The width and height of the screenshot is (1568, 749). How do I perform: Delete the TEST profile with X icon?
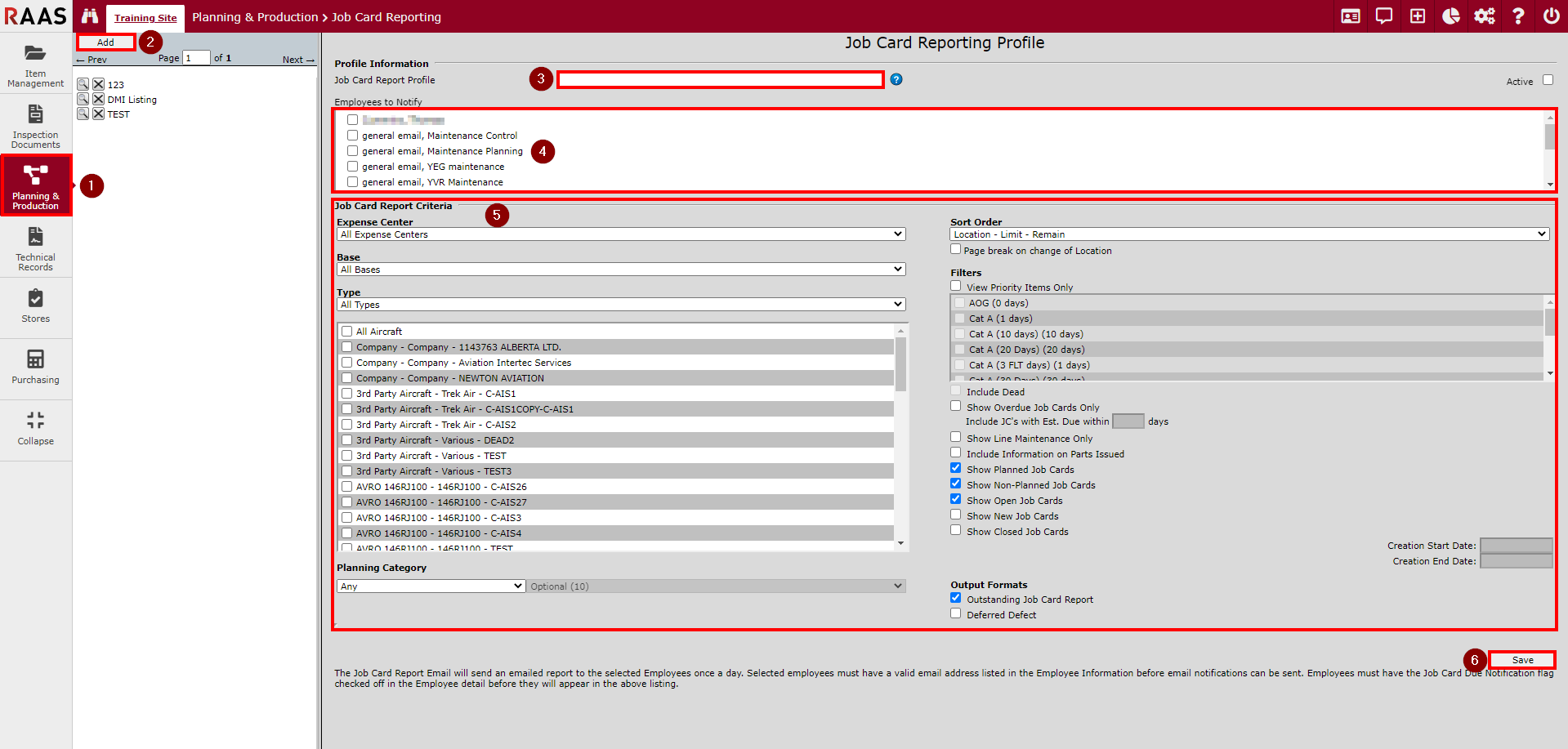coord(98,114)
